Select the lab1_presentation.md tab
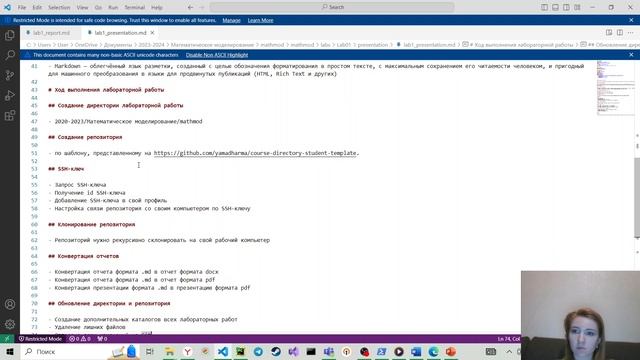This screenshot has height=360, width=640. point(120,33)
